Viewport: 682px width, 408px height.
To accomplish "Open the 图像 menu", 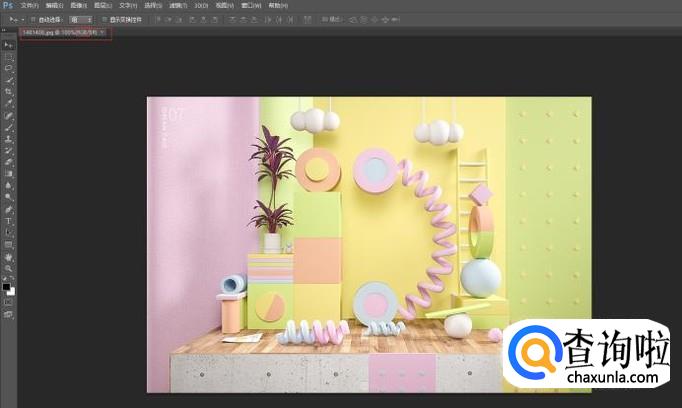I will [77, 5].
